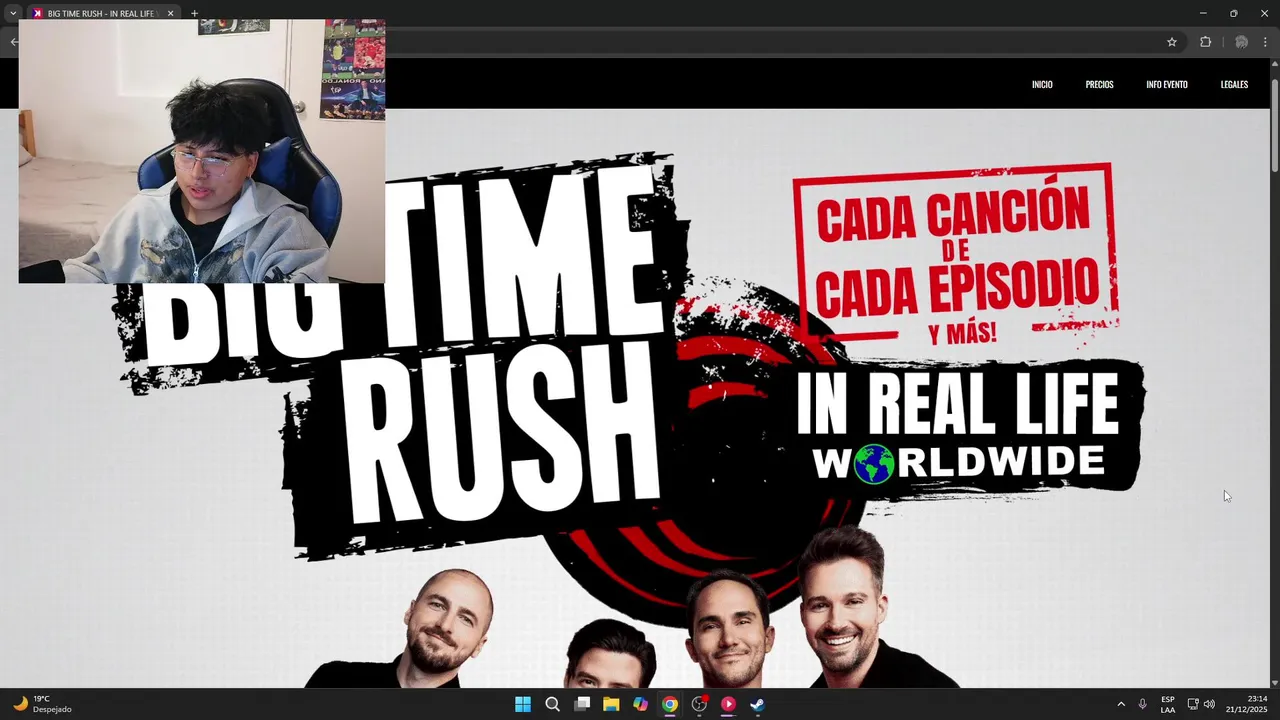Click the page vertical scrollbar thumb
This screenshot has height=720, width=1280.
(1275, 125)
